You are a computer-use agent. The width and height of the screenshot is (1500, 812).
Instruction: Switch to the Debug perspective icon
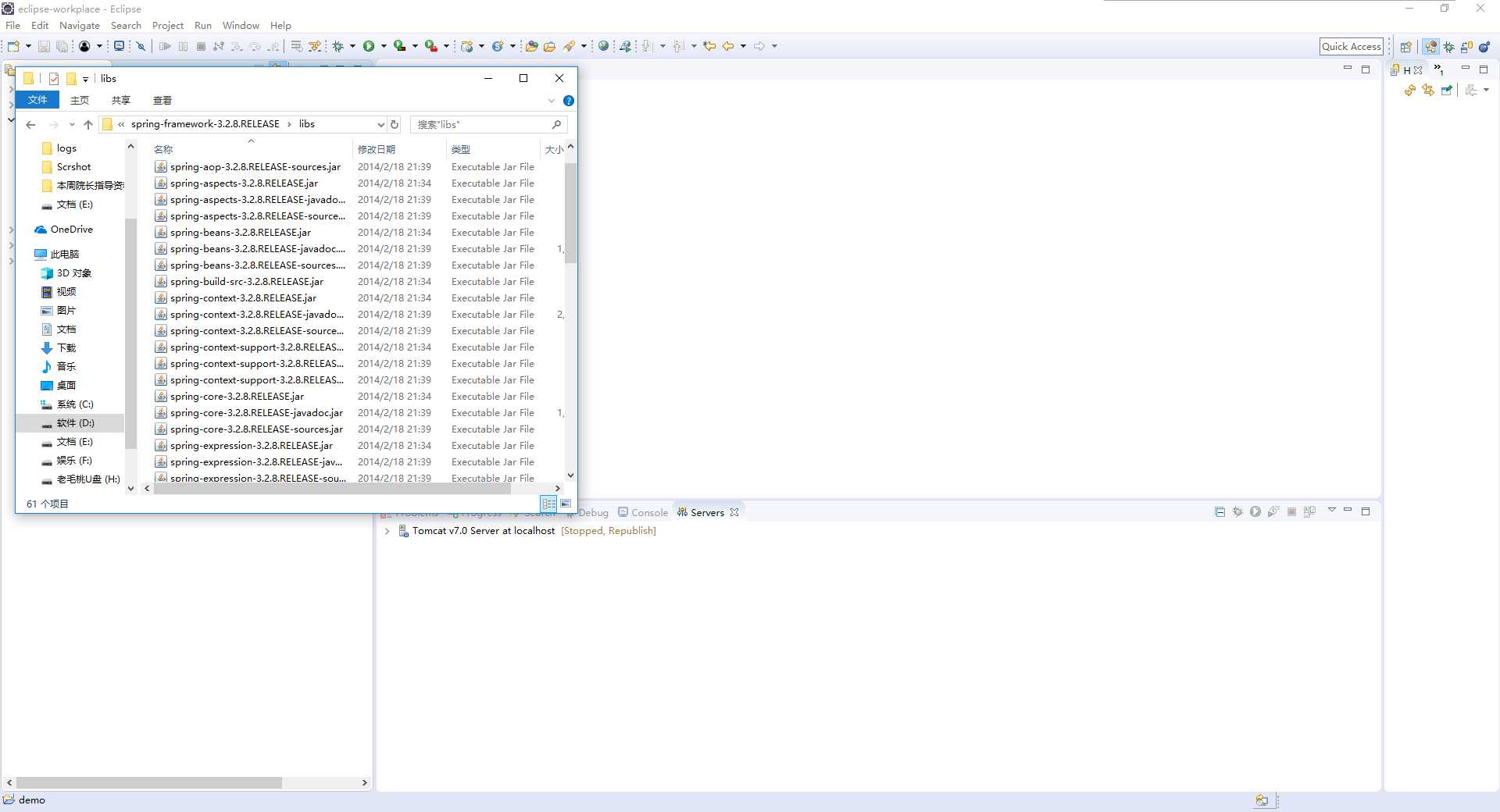pyautogui.click(x=1449, y=47)
